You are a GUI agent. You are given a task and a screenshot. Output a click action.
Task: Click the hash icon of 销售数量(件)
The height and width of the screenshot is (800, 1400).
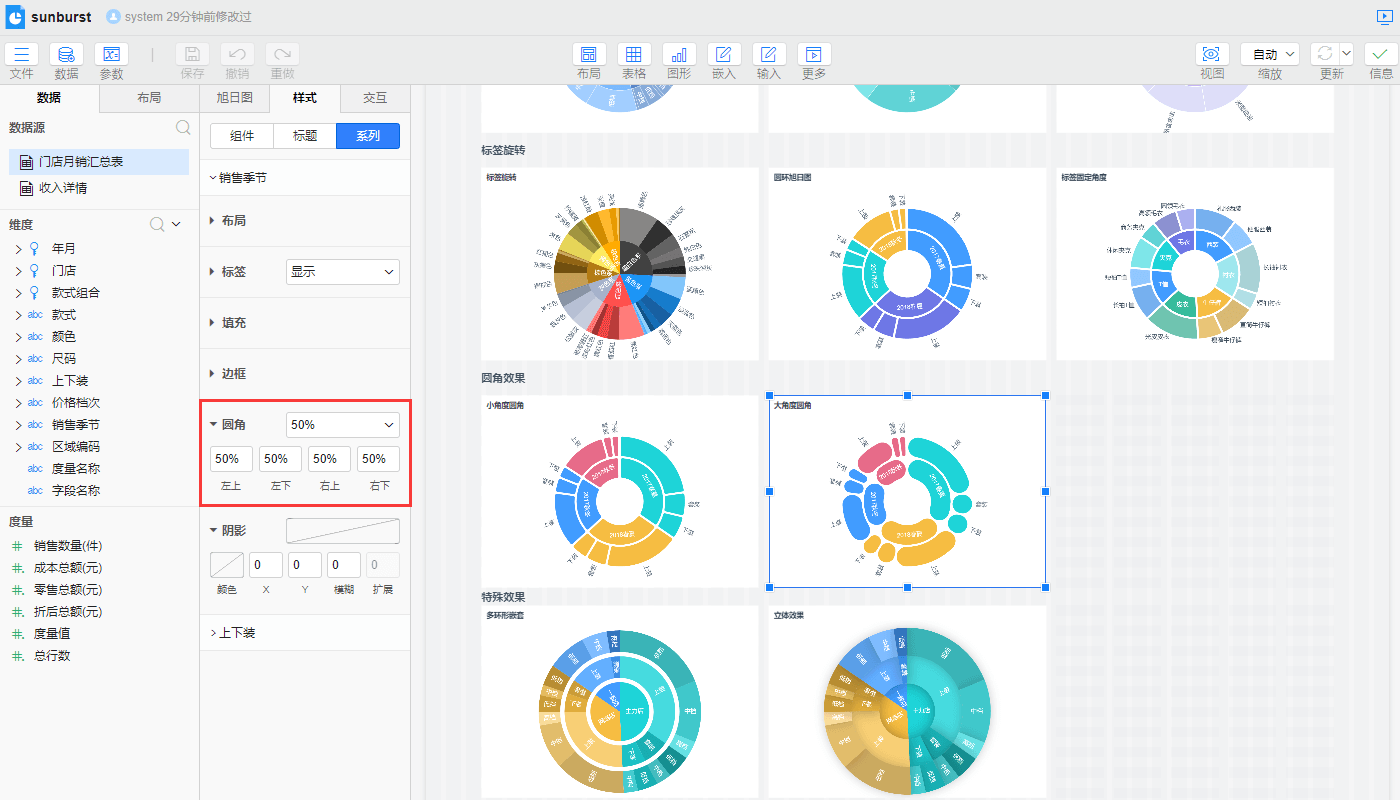(x=17, y=546)
